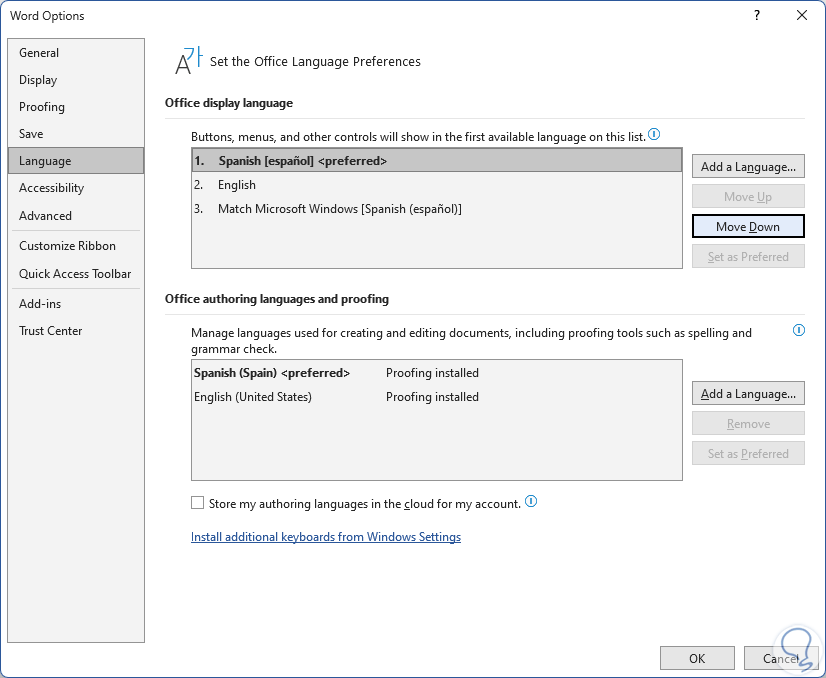Click the info icon beside display language description
826x678 pixels.
pyautogui.click(x=654, y=134)
